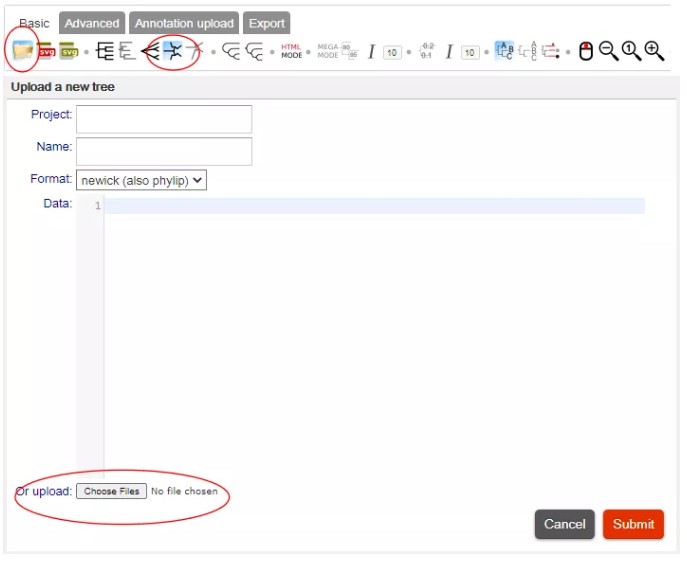Click the Choose Files button
The image size is (687, 562).
[111, 491]
